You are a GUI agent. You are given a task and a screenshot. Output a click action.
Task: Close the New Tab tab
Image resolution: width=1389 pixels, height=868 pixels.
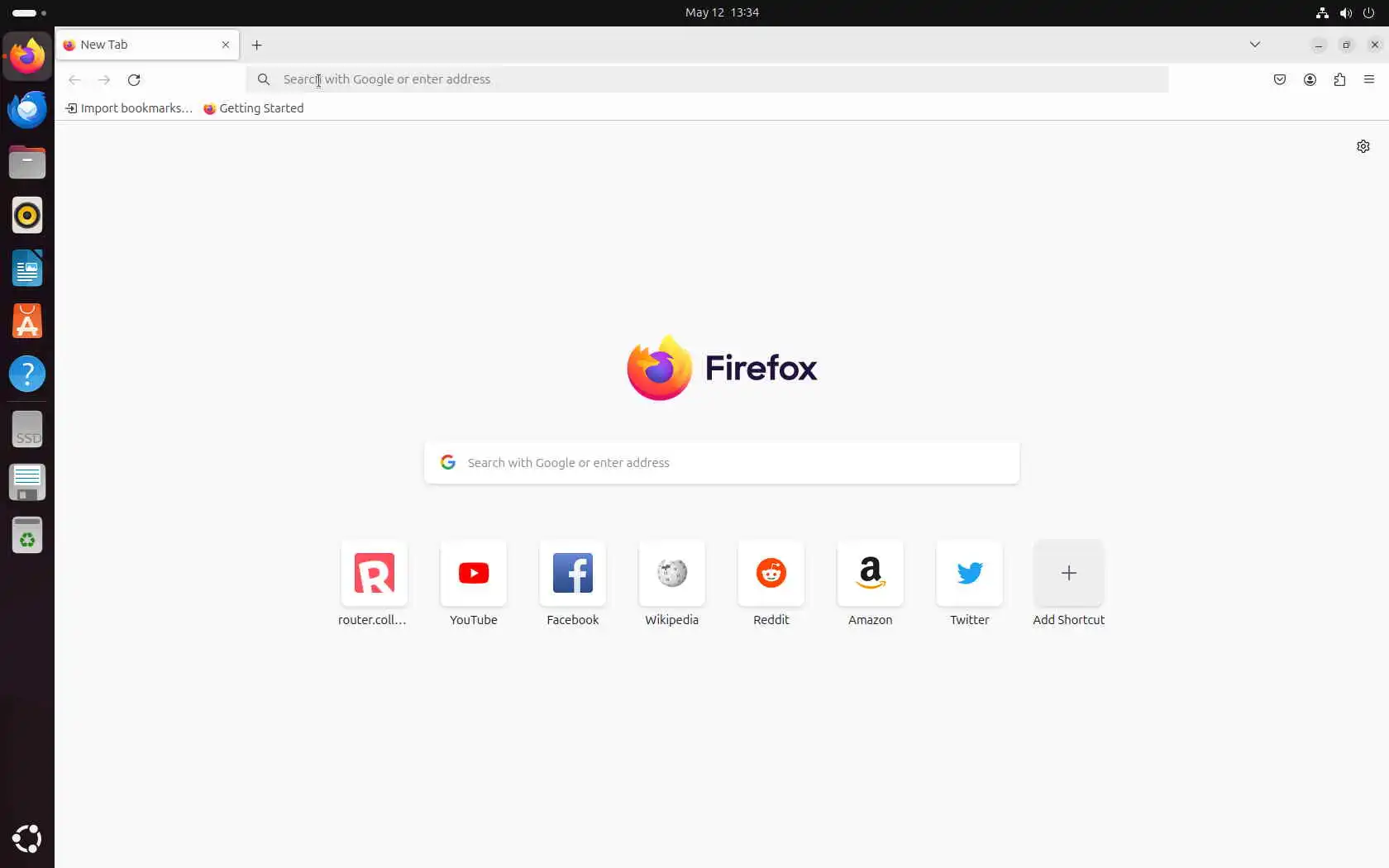226,45
